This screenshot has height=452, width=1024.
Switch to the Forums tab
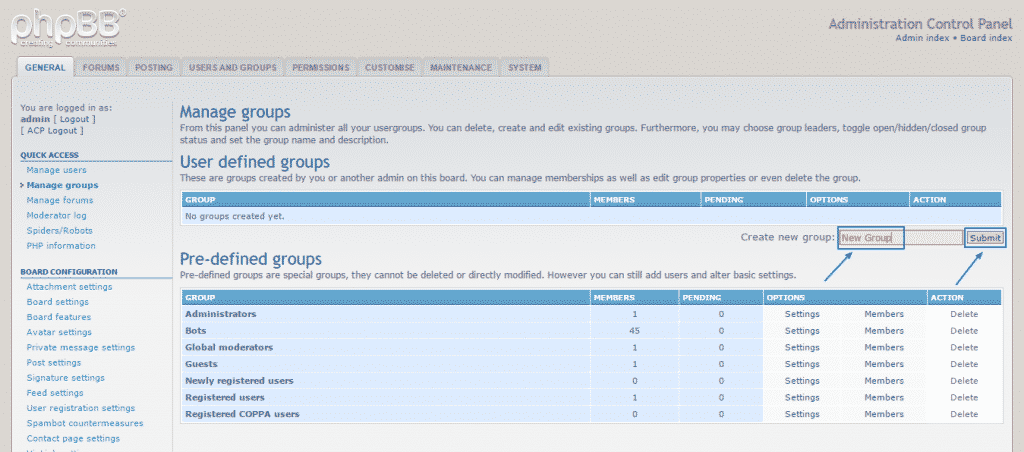101,67
